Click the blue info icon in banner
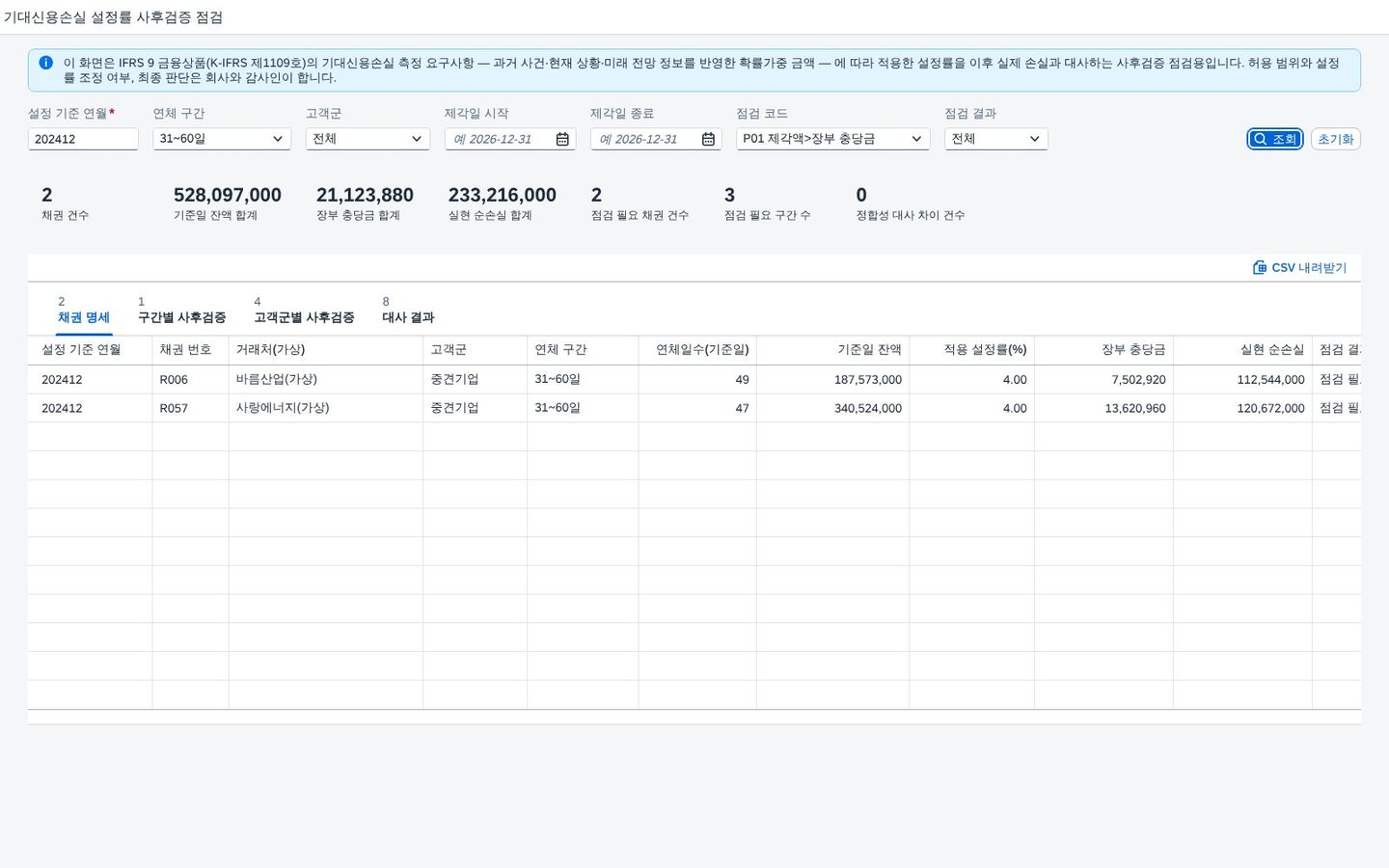Image resolution: width=1389 pixels, height=868 pixels. tap(45, 63)
